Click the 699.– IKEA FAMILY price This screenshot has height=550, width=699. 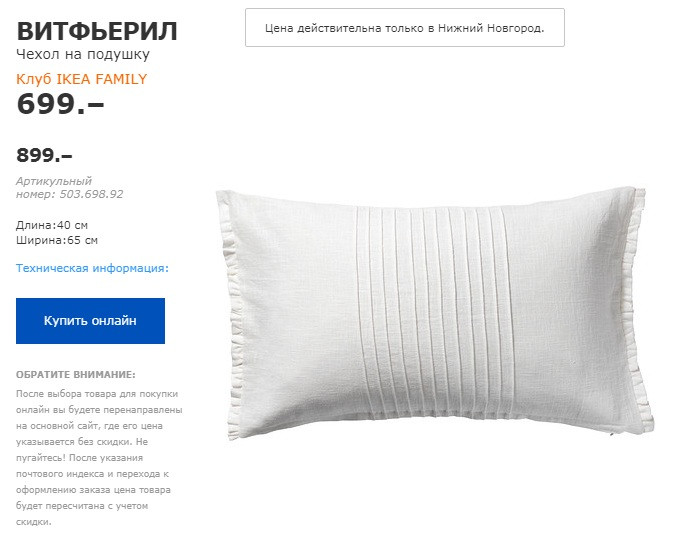pyautogui.click(x=60, y=104)
